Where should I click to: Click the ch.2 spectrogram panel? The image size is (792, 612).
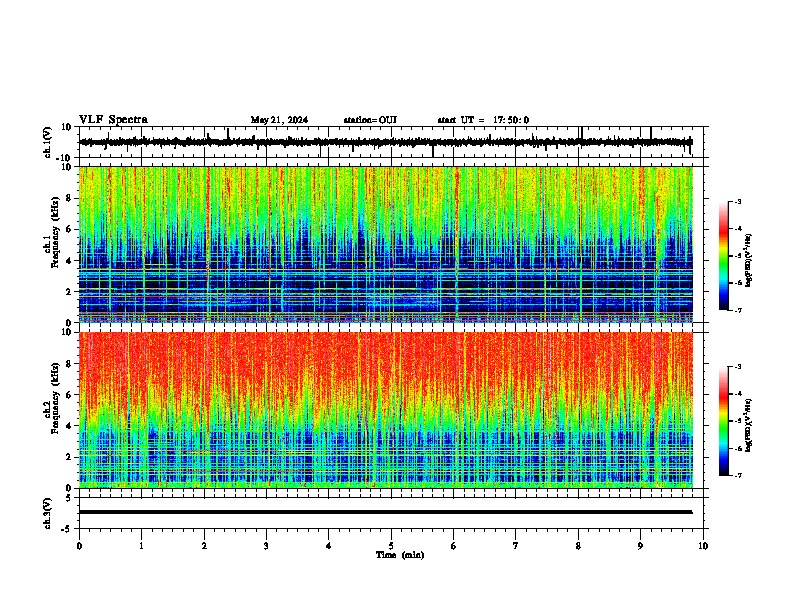point(386,410)
